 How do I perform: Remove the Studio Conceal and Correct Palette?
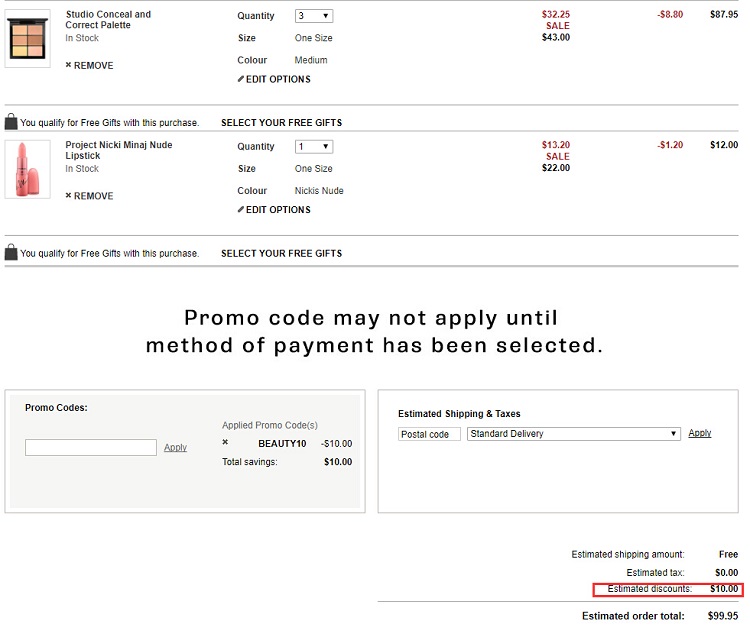90,66
